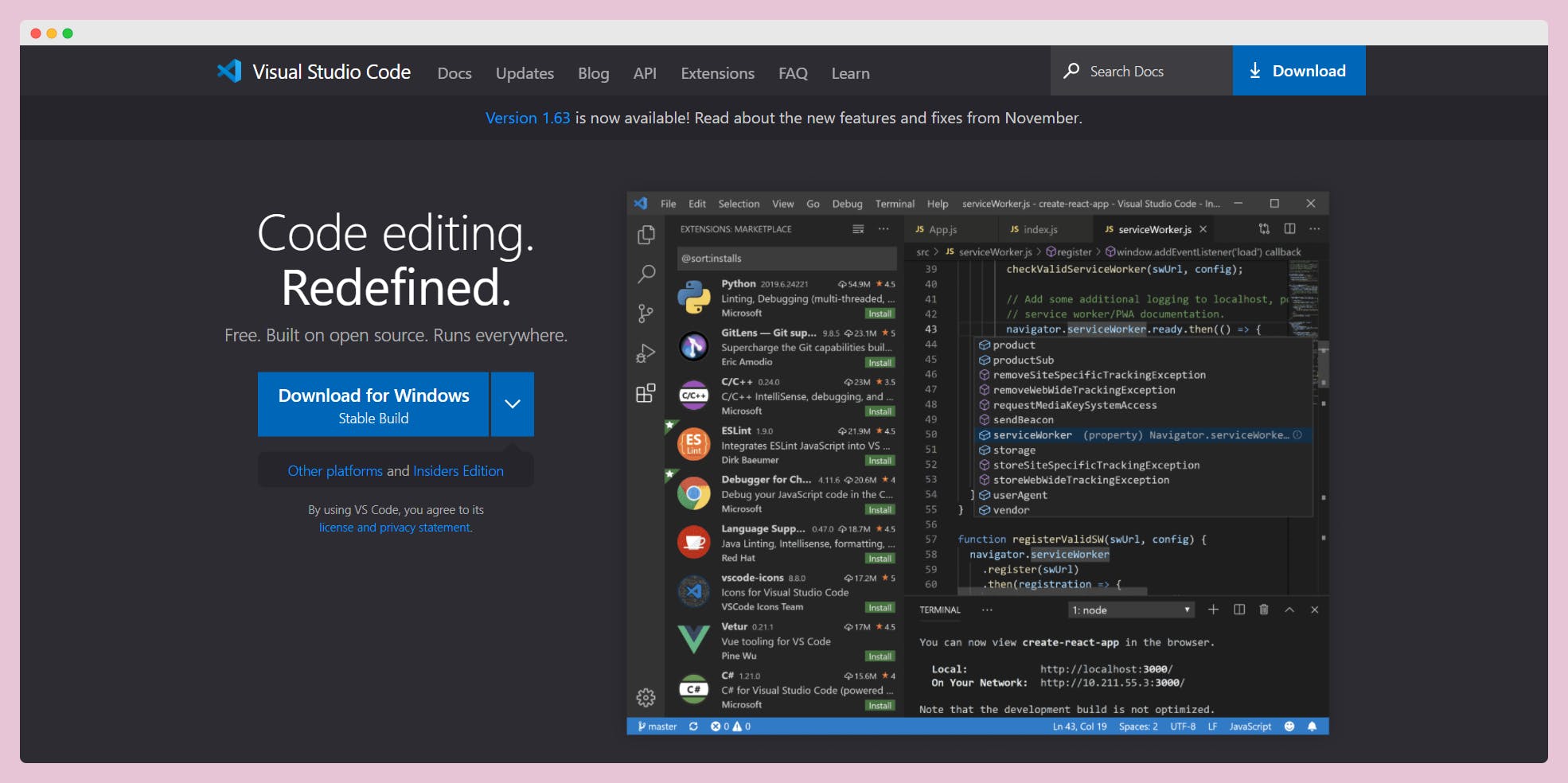The image size is (1568, 783).
Task: Install the ESLint extension
Action: (880, 461)
